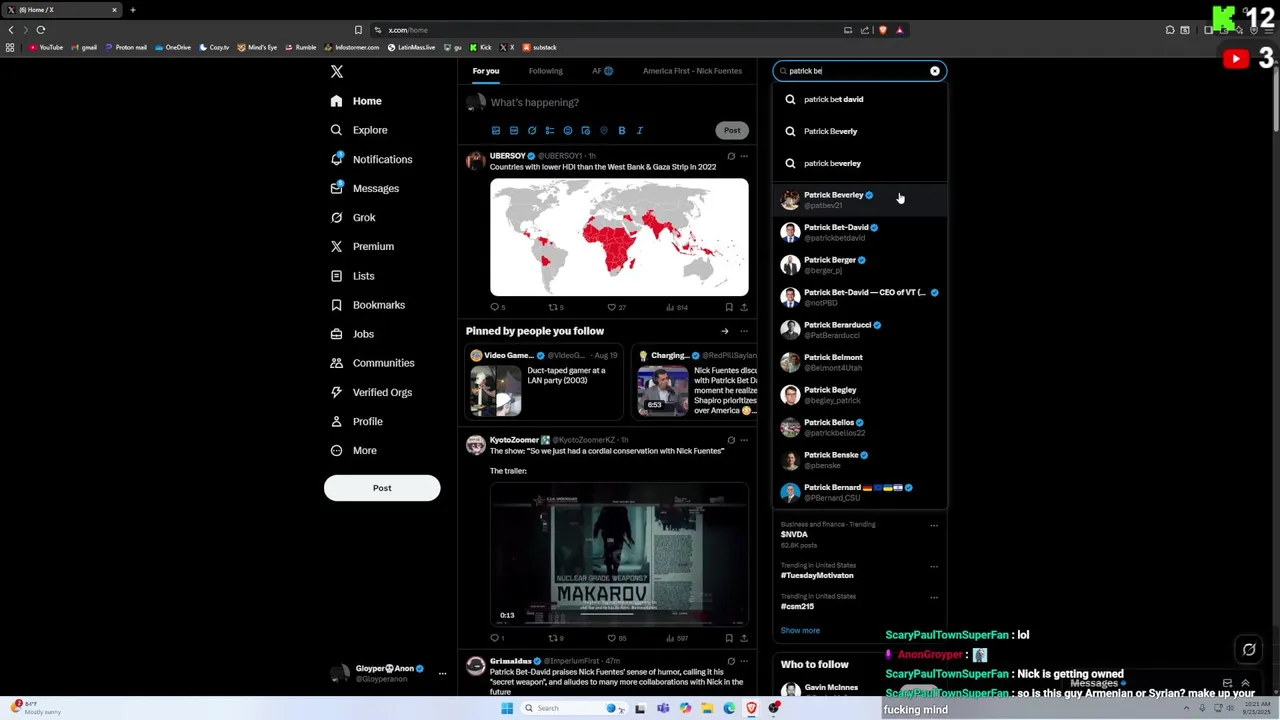The image size is (1280, 720).
Task: Switch to the Following tab
Action: tap(546, 71)
